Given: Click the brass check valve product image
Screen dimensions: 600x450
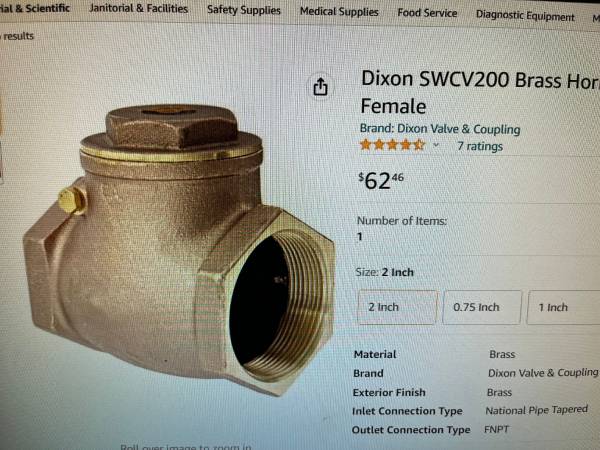Looking at the screenshot, I should click(180, 249).
